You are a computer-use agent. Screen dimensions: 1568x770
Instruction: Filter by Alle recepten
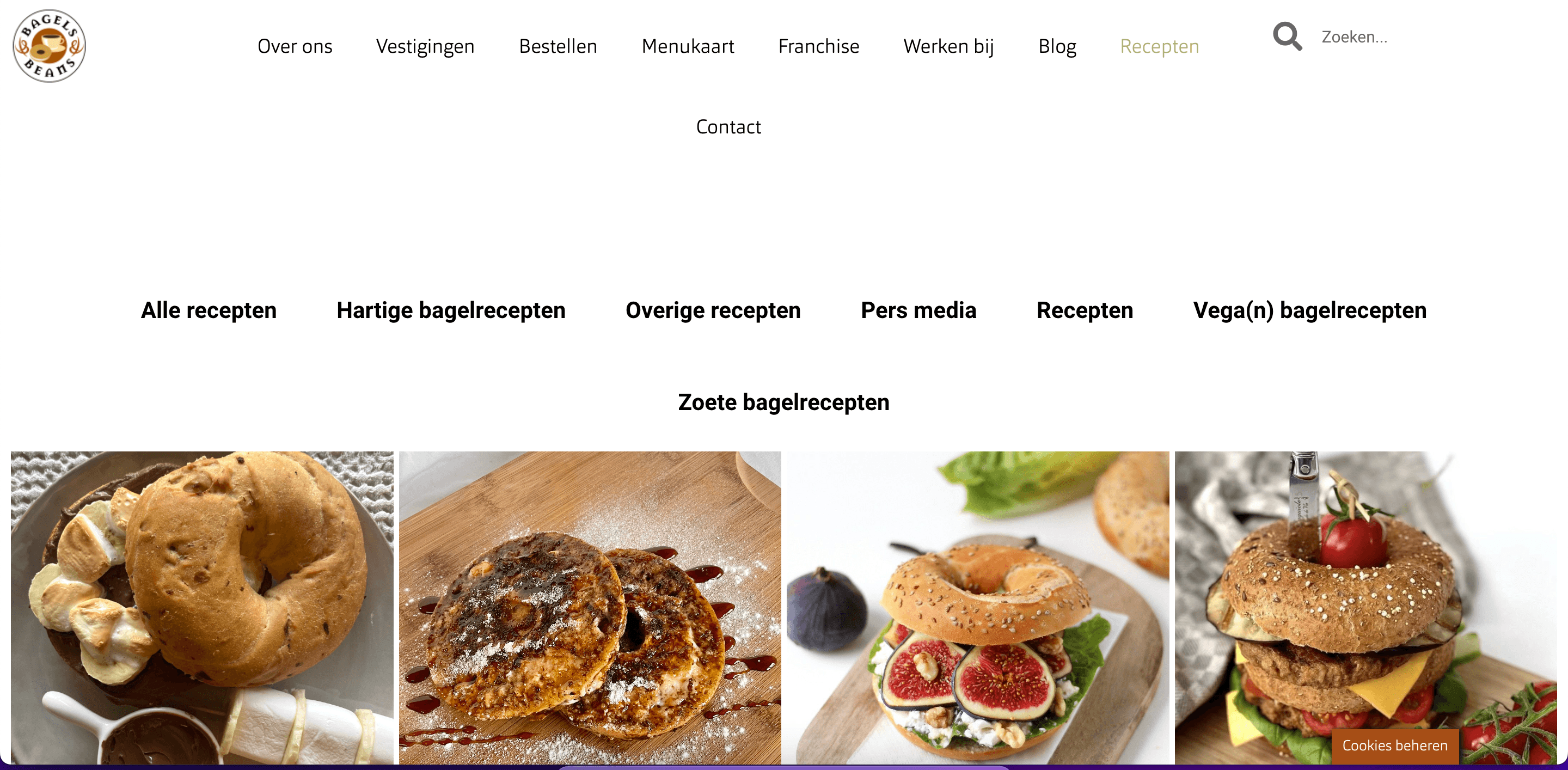tap(209, 310)
